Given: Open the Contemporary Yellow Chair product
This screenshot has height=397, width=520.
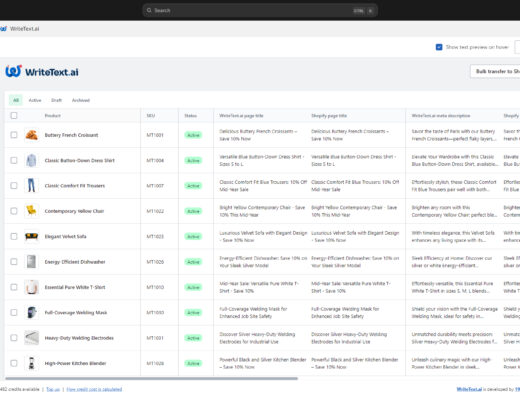Looking at the screenshot, I should [x=74, y=211].
